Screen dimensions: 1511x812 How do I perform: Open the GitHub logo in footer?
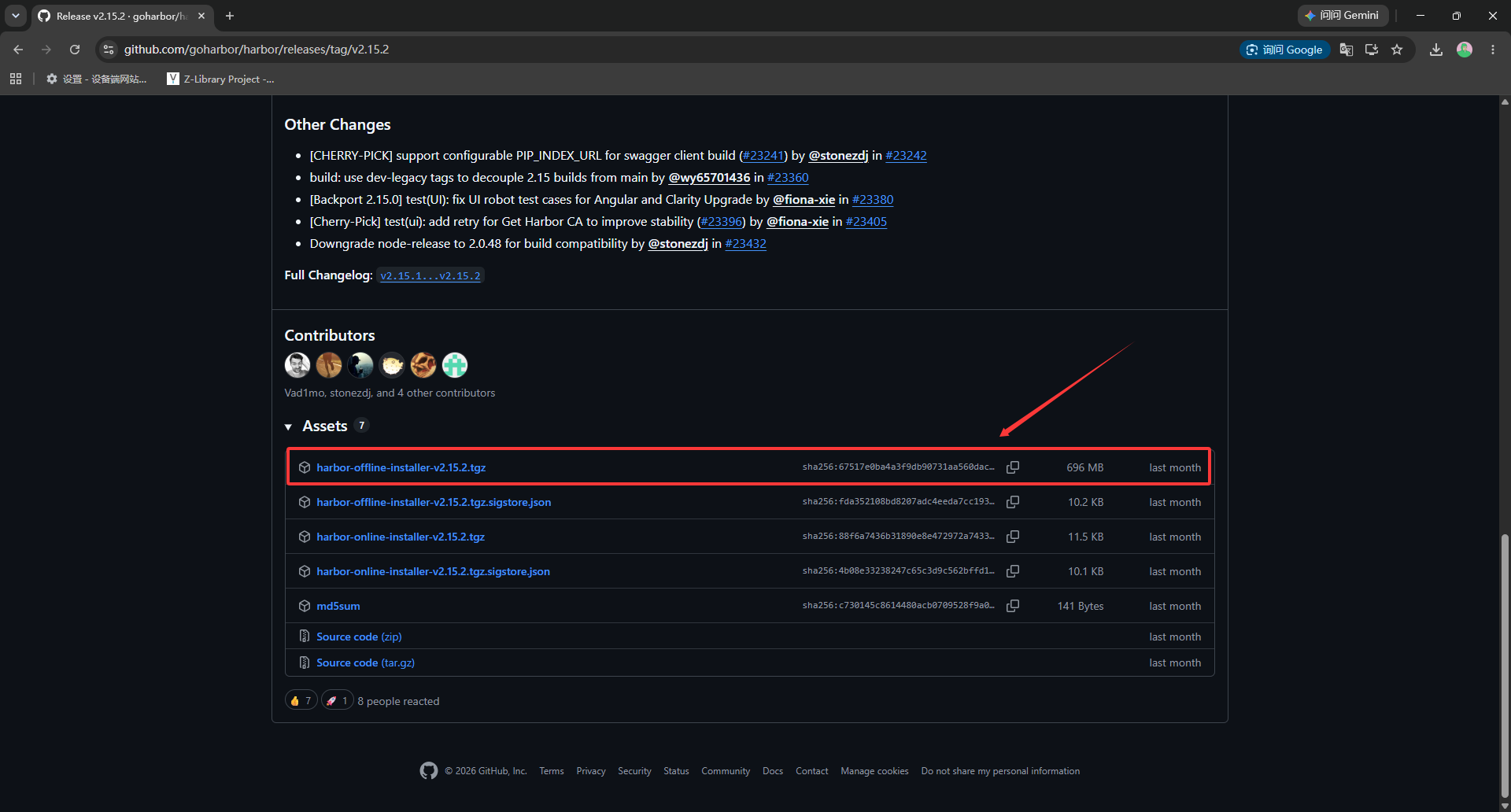pos(429,771)
